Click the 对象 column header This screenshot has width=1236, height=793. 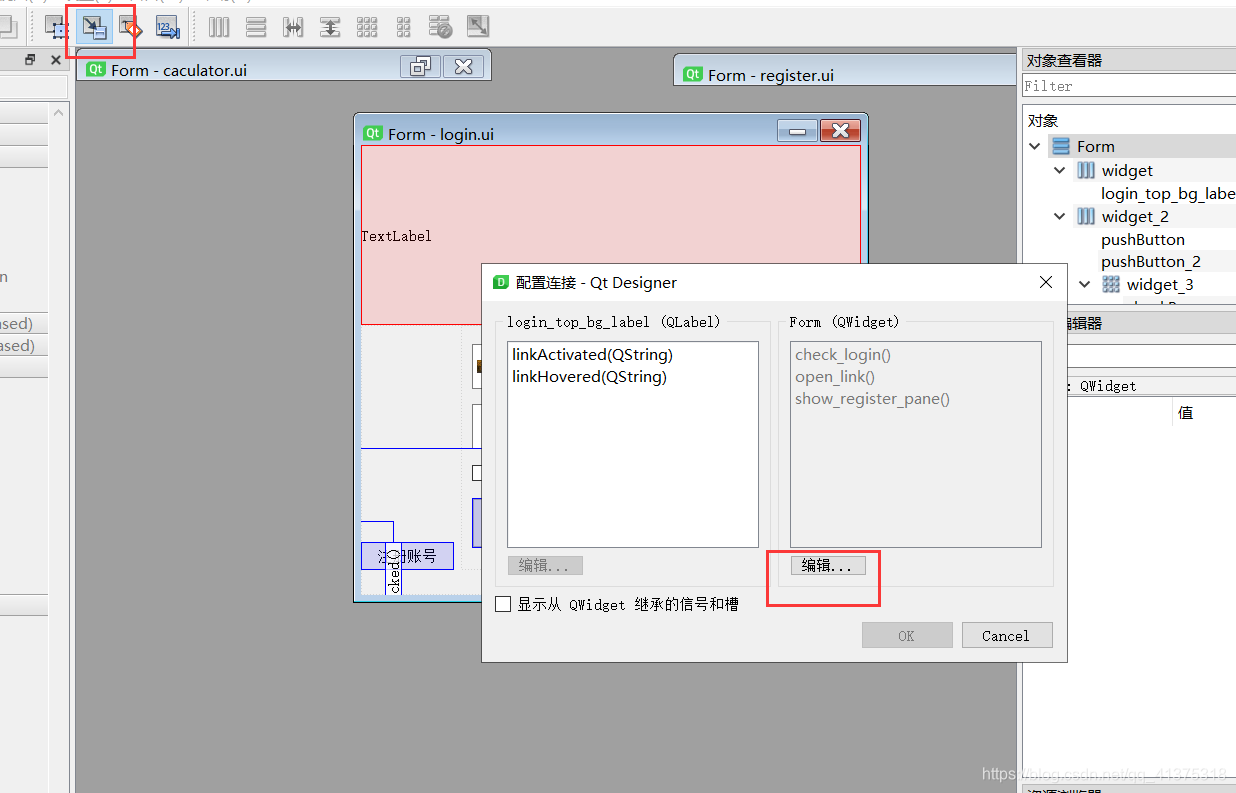pos(1043,120)
